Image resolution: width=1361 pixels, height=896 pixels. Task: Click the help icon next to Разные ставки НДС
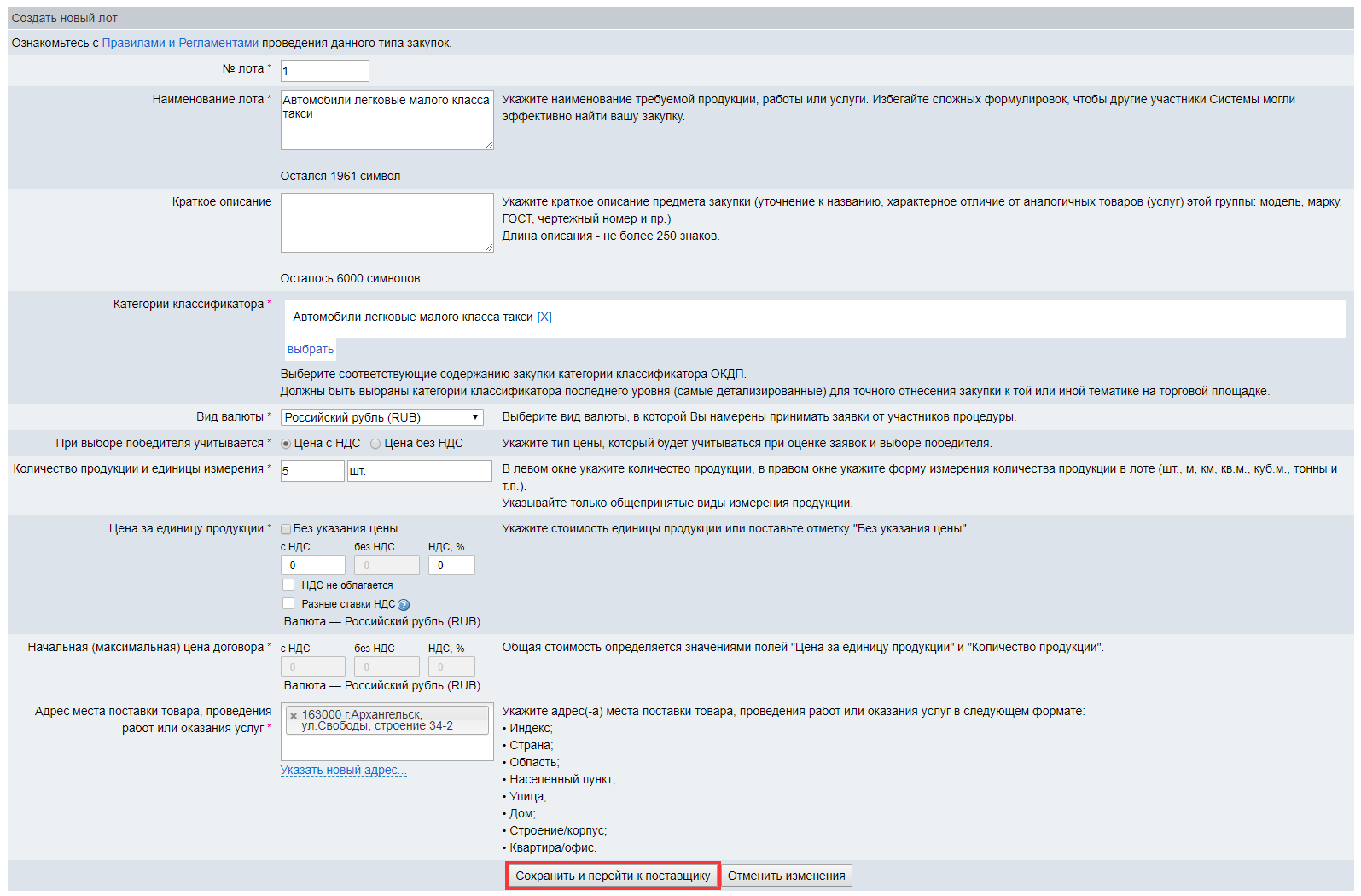pyautogui.click(x=404, y=605)
